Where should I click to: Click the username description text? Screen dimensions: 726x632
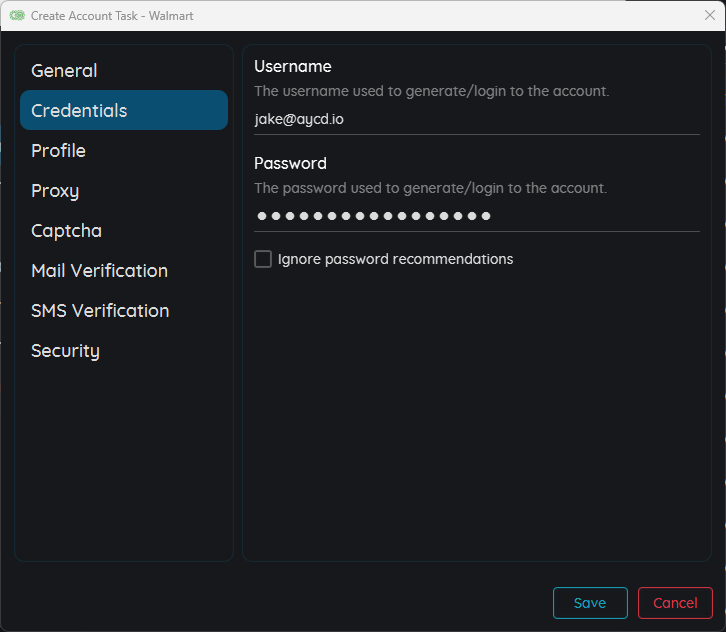[x=431, y=91]
